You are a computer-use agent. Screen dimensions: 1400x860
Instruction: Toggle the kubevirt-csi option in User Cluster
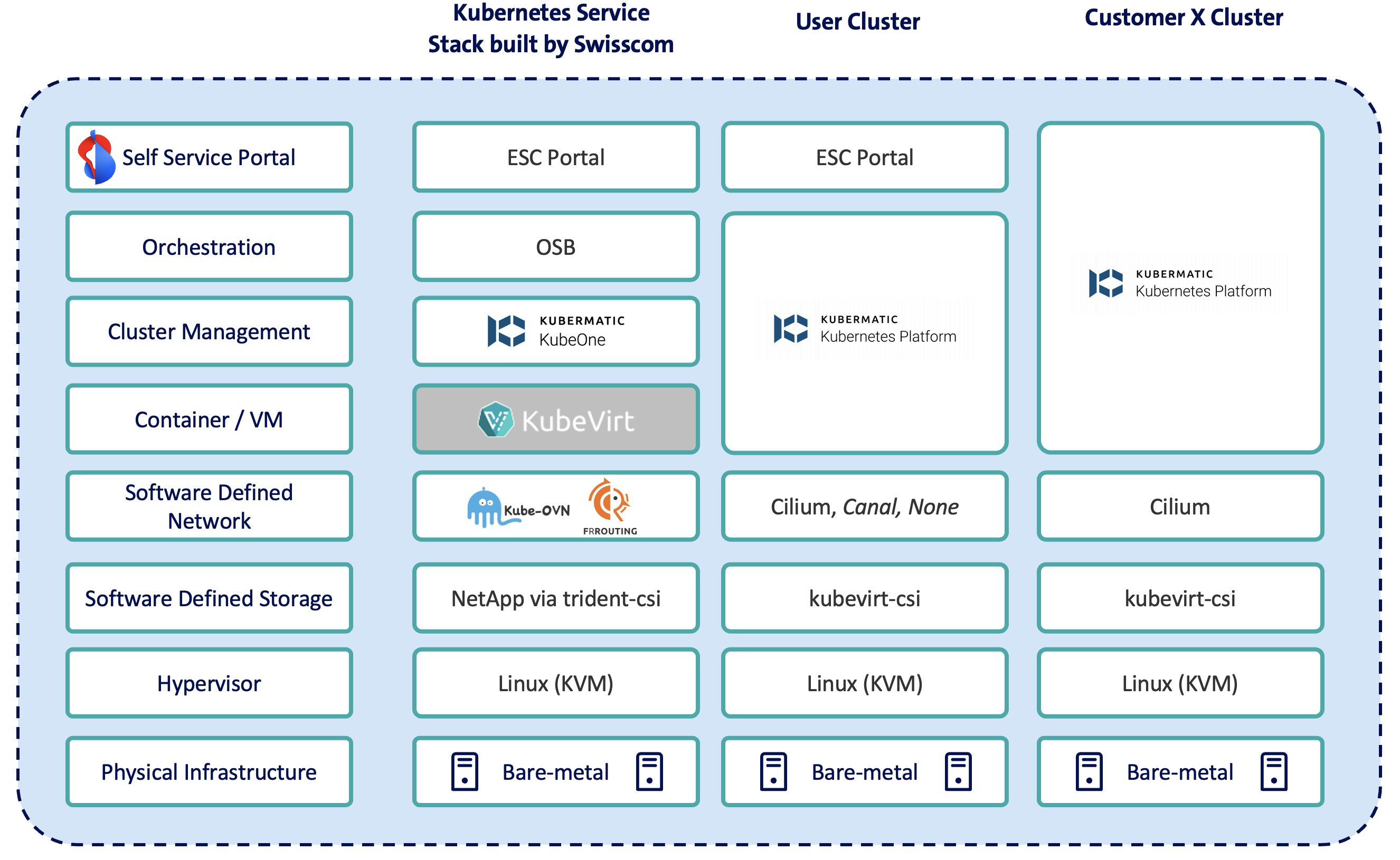coord(865,598)
